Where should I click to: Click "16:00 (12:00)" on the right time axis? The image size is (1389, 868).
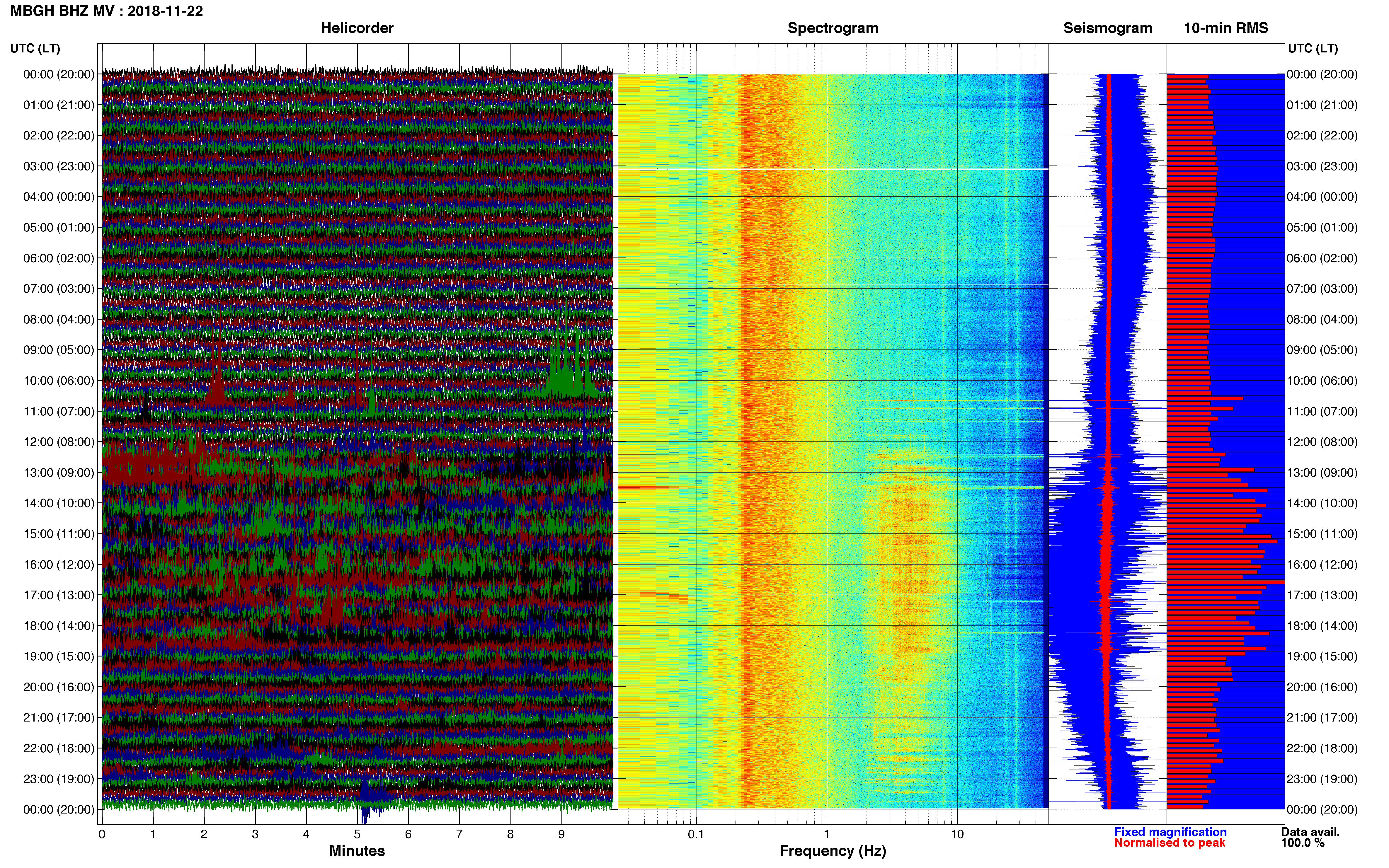tap(1322, 564)
